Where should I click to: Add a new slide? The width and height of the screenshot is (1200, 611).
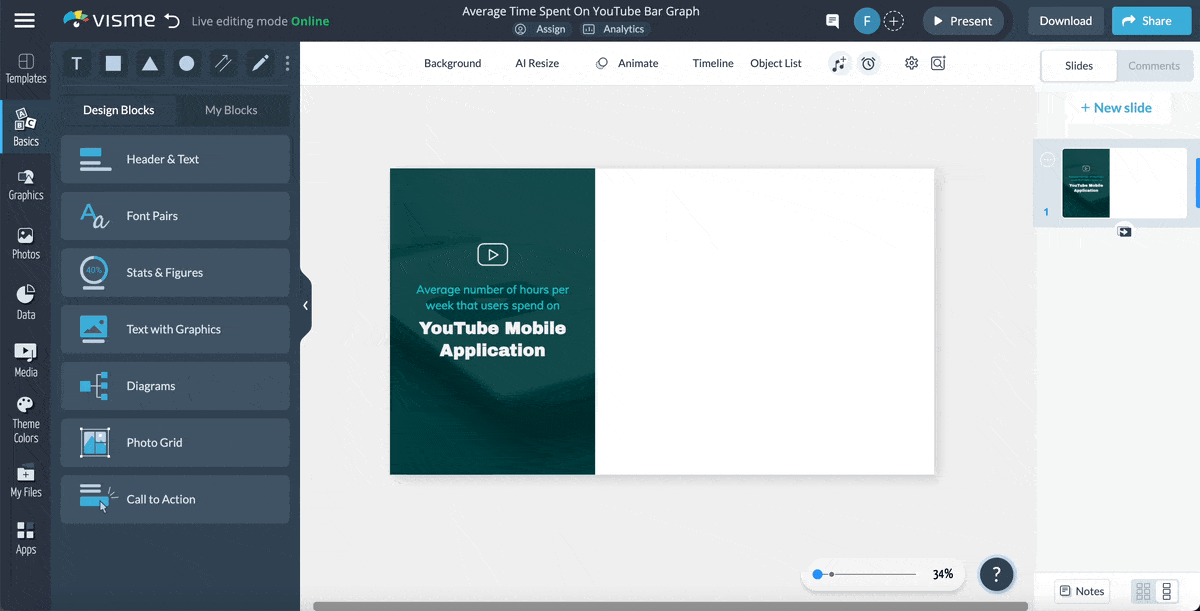[1116, 108]
